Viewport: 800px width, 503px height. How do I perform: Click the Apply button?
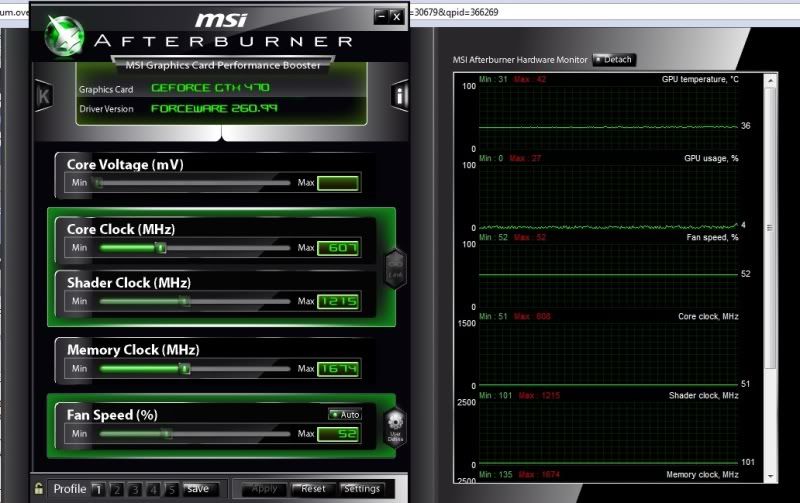click(264, 489)
